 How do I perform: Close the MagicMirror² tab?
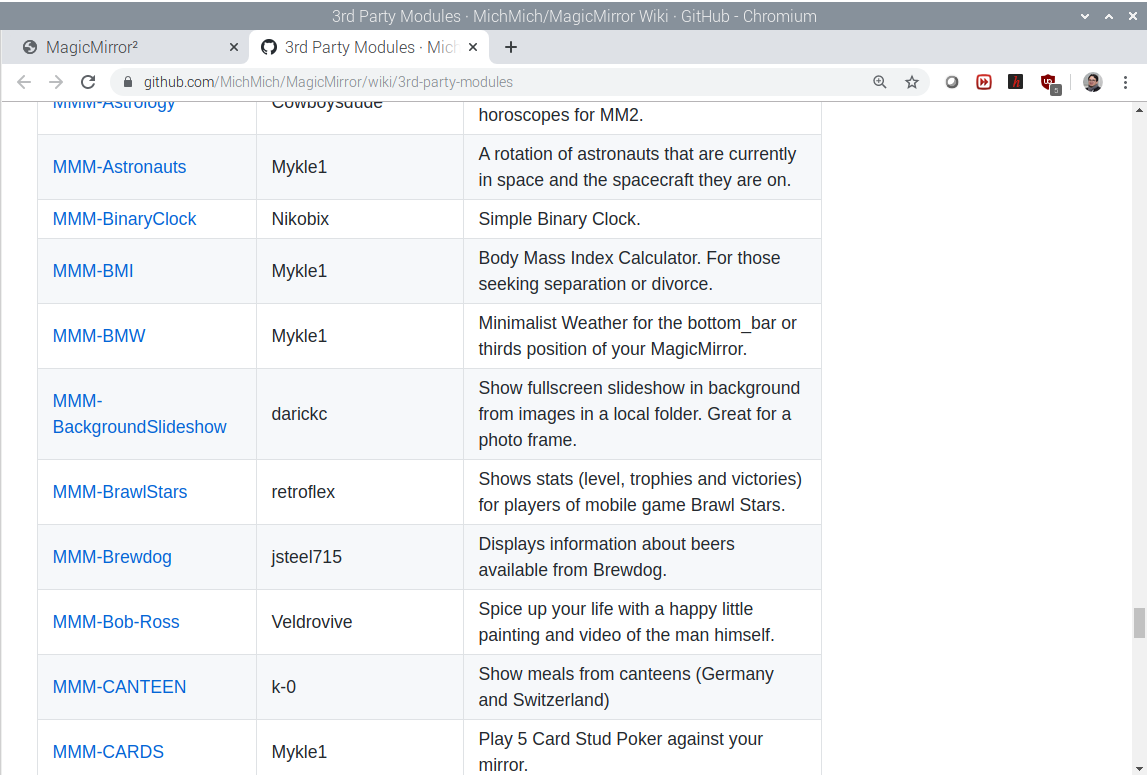pyautogui.click(x=234, y=47)
